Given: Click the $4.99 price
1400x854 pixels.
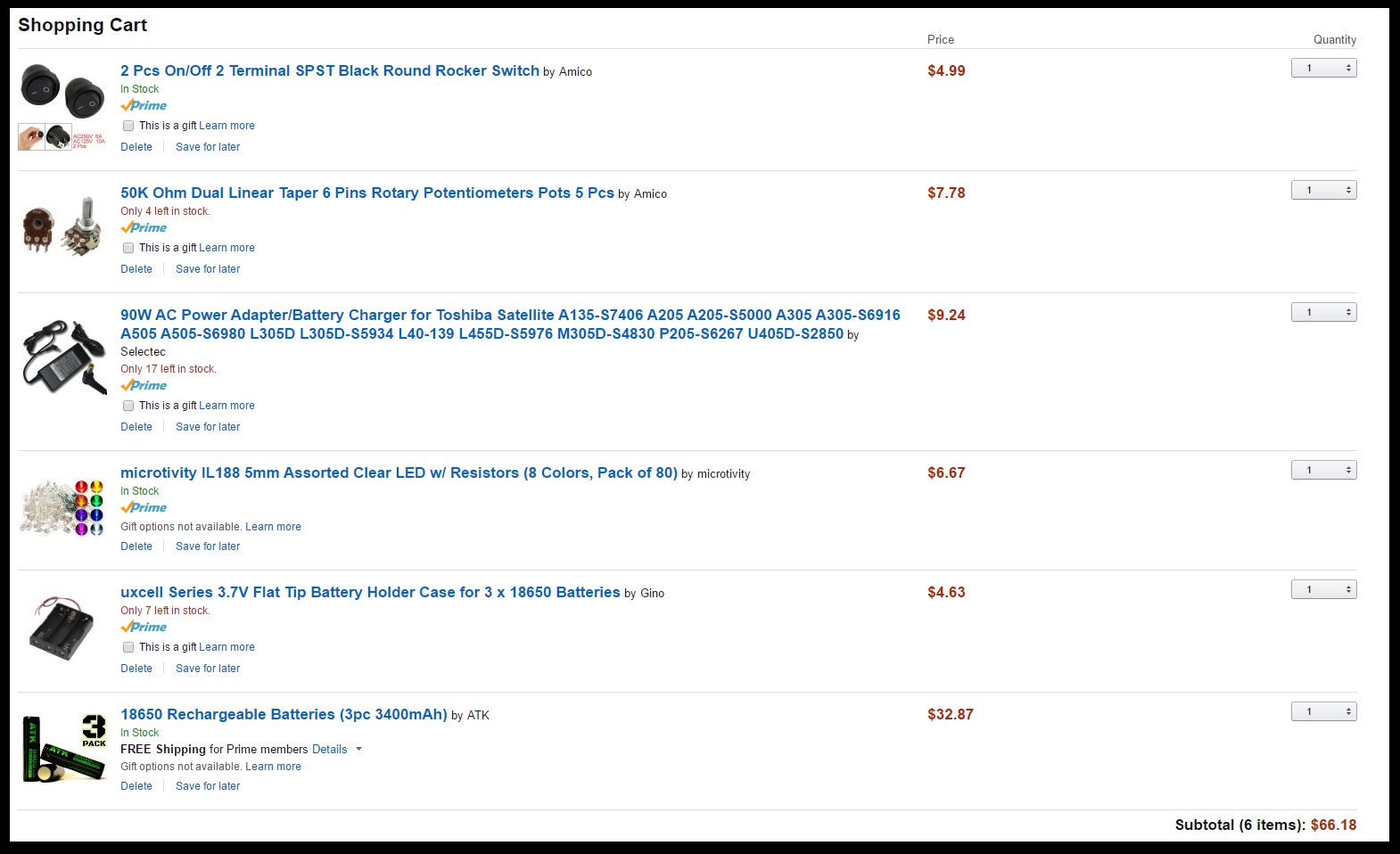Looking at the screenshot, I should pyautogui.click(x=946, y=70).
